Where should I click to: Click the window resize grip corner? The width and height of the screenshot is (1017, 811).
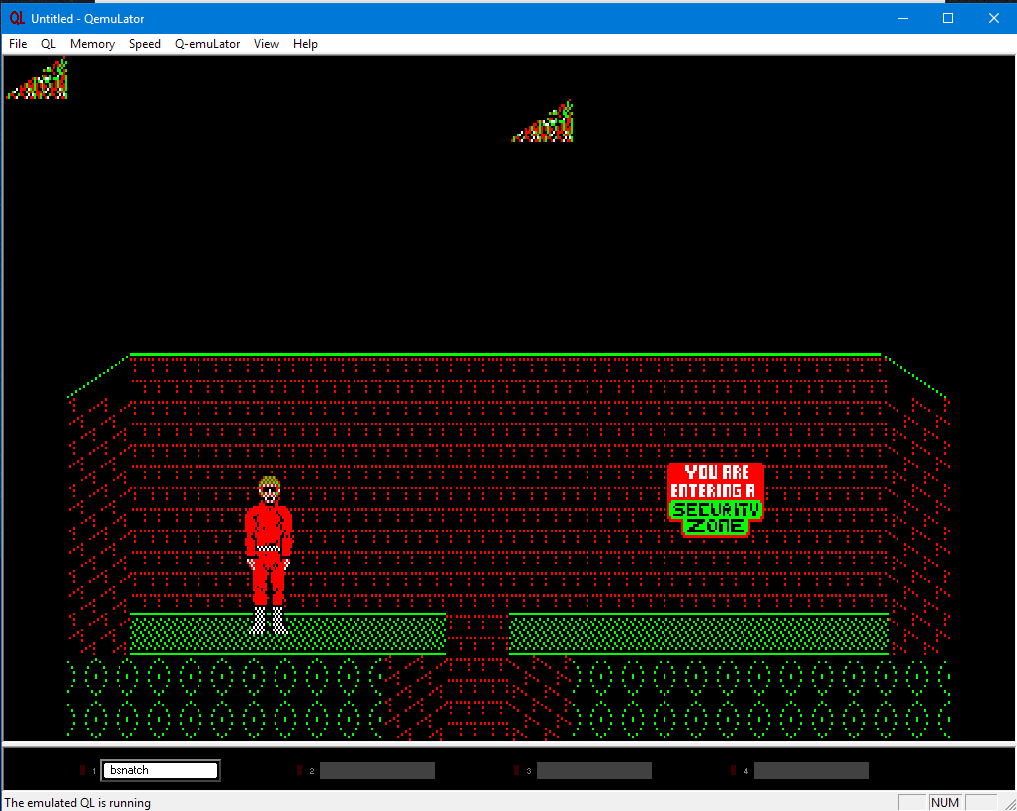[1009, 803]
